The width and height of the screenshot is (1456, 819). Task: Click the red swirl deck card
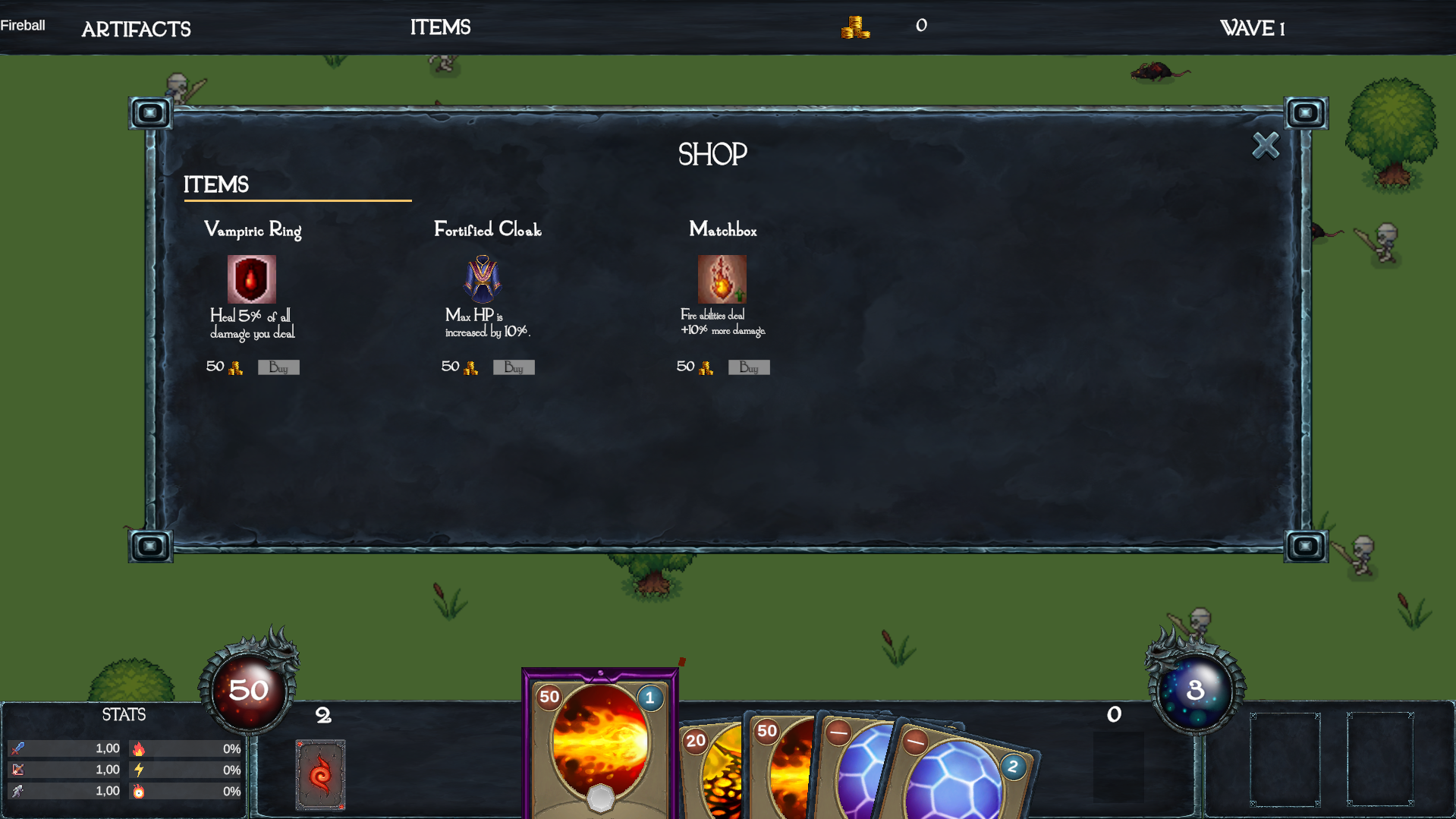320,775
